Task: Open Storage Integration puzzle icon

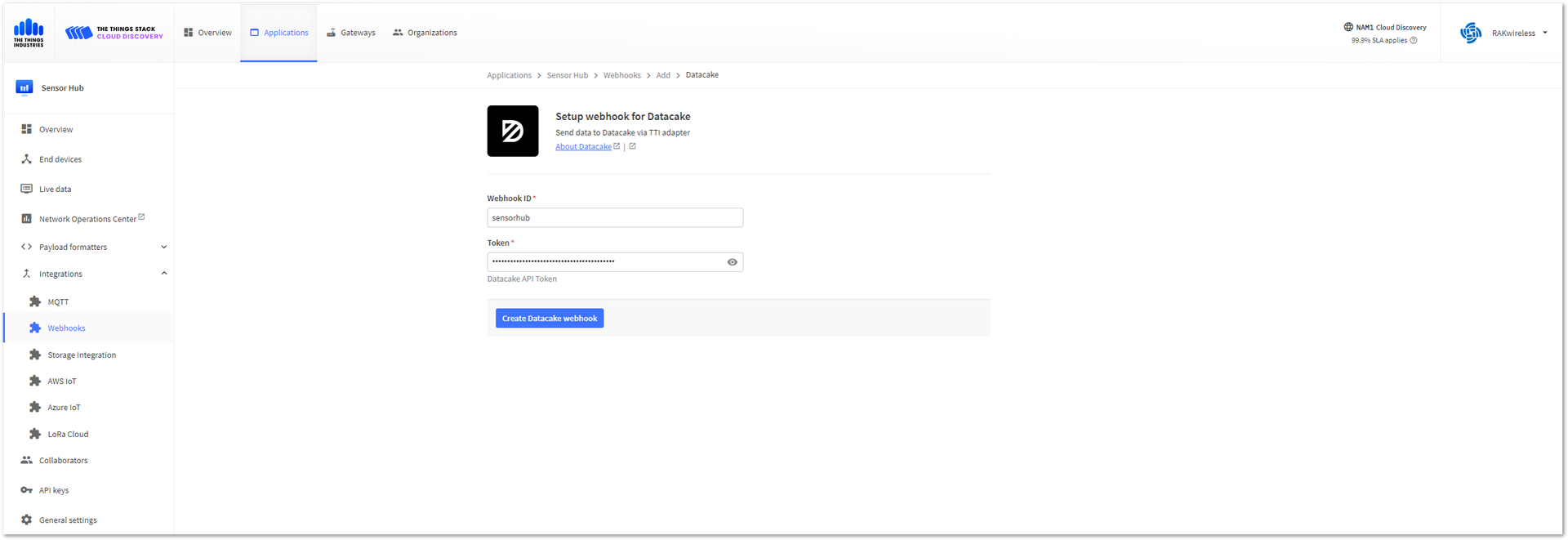Action: pyautogui.click(x=35, y=355)
